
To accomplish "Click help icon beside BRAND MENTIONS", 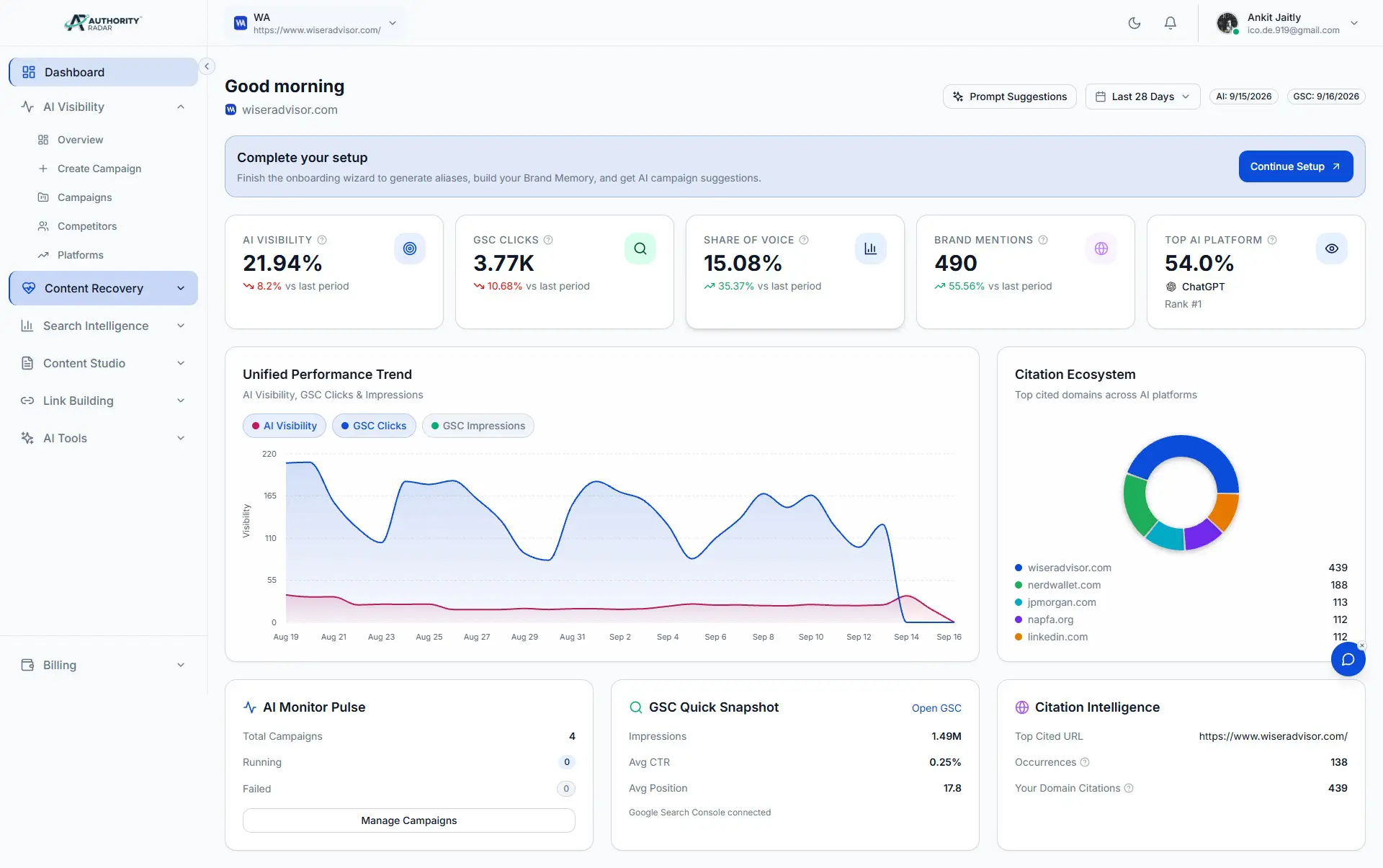I will (x=1043, y=240).
